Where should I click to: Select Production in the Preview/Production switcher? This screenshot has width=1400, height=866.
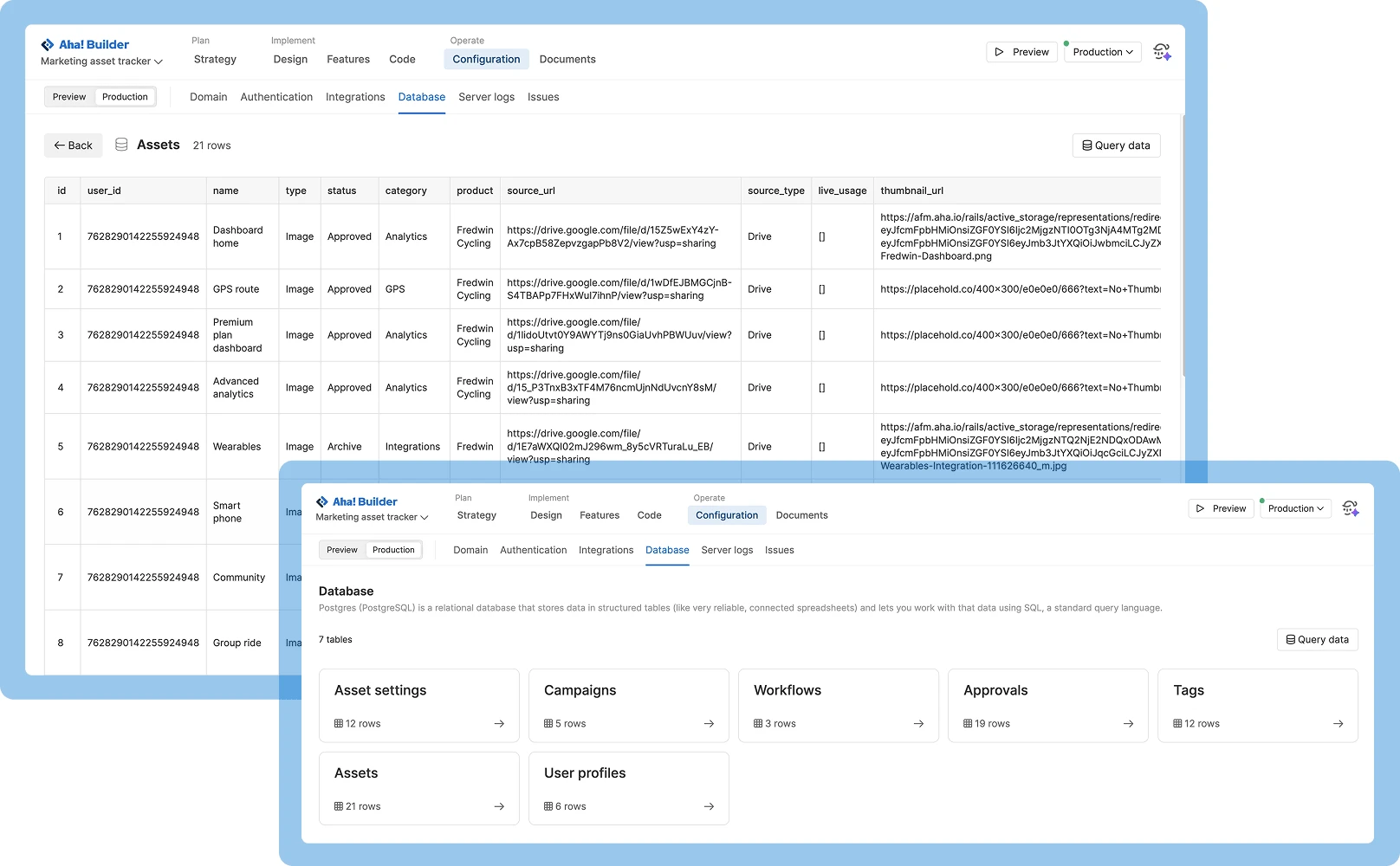(125, 96)
